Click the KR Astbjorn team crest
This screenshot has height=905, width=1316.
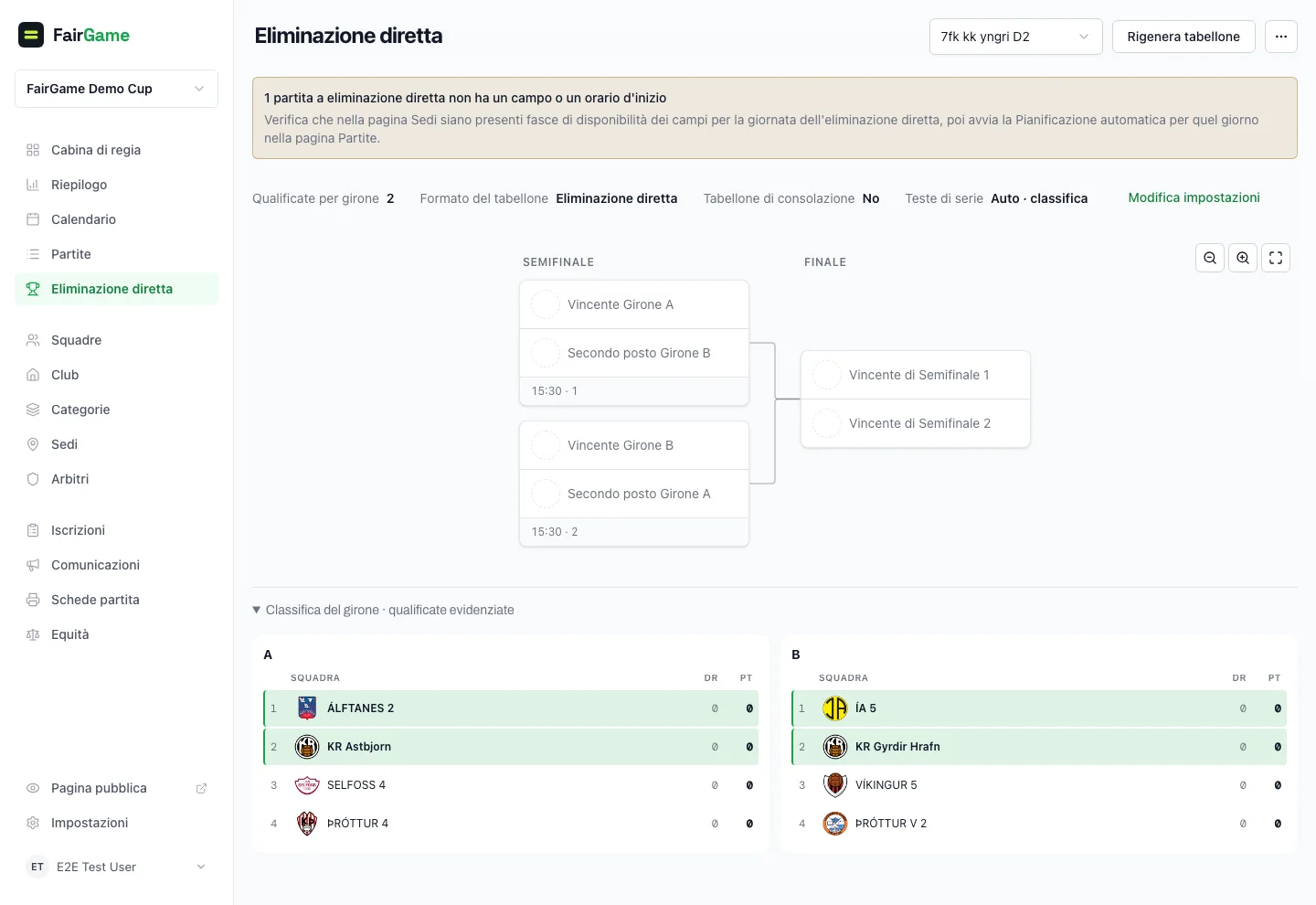tap(307, 747)
